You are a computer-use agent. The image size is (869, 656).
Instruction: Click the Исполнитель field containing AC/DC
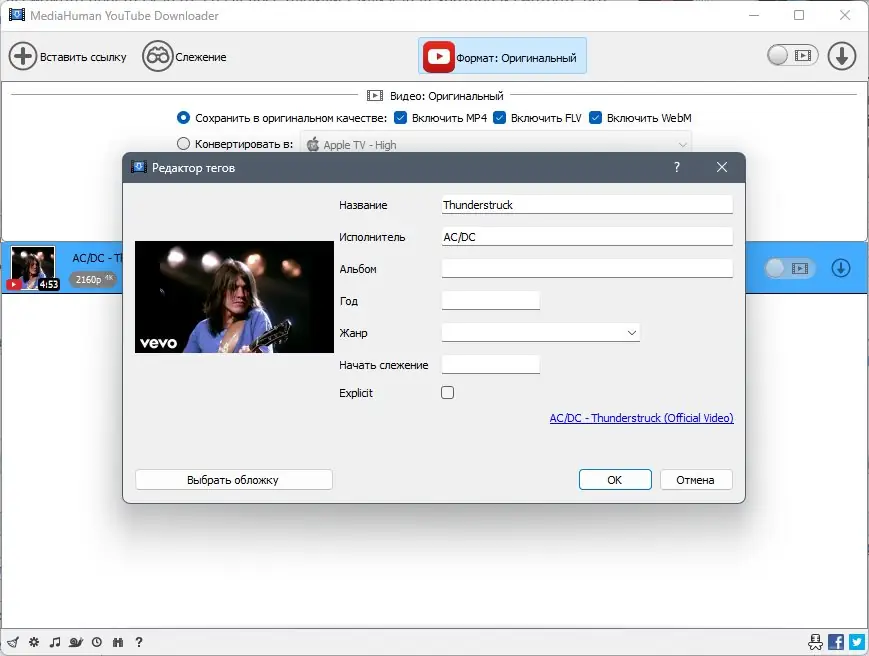[587, 237]
